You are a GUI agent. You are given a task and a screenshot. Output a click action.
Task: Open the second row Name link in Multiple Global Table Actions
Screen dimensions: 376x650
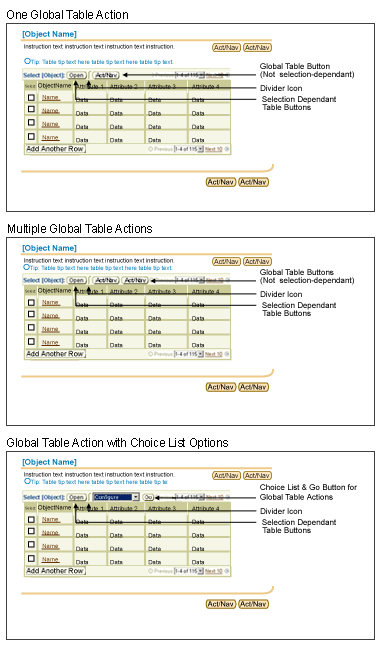coord(51,316)
